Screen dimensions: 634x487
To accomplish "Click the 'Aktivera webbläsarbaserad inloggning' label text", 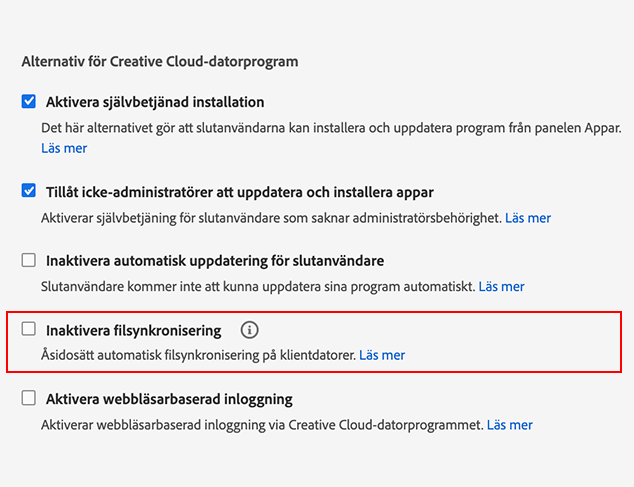I will point(169,399).
